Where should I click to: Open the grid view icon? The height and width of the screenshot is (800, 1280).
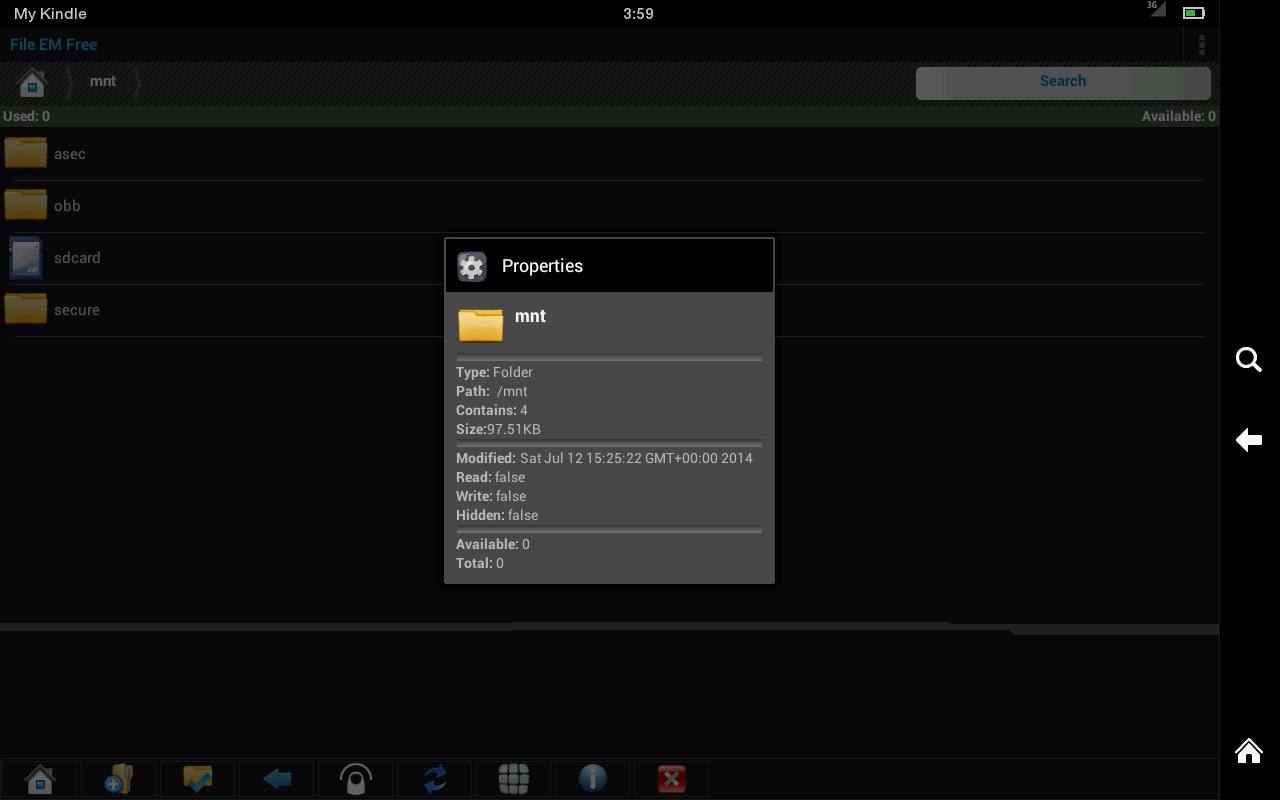coord(513,778)
